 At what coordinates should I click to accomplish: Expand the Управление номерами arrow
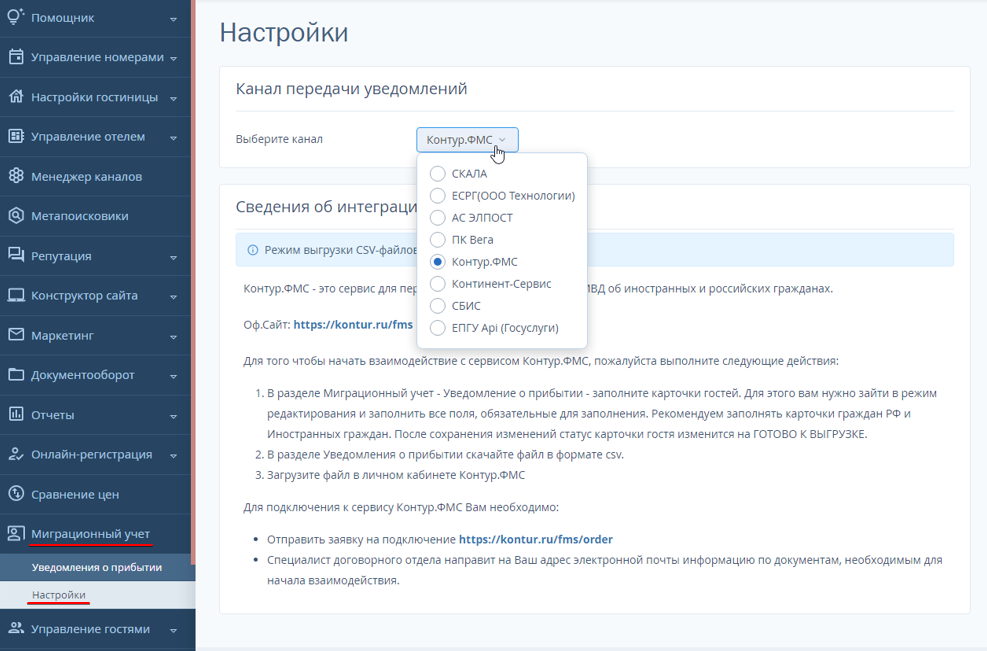(x=173, y=59)
